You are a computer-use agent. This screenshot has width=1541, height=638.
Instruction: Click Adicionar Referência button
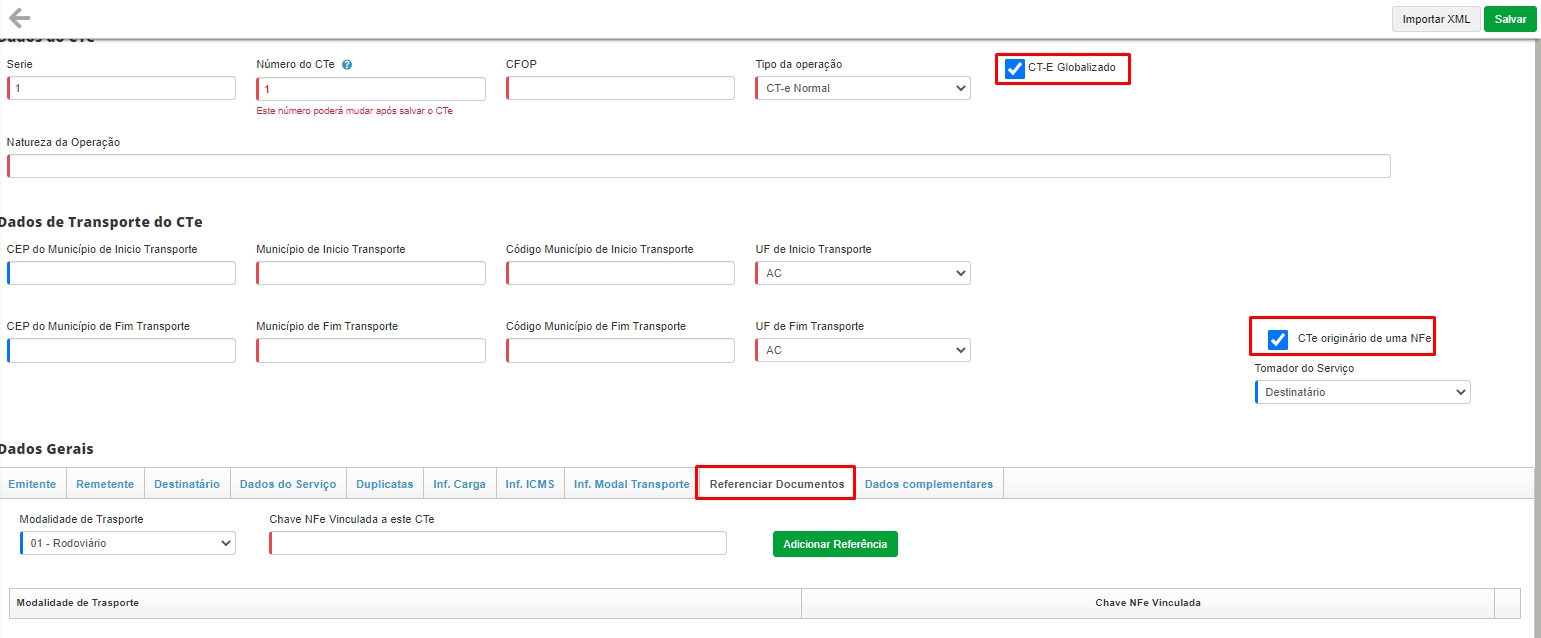(x=835, y=544)
